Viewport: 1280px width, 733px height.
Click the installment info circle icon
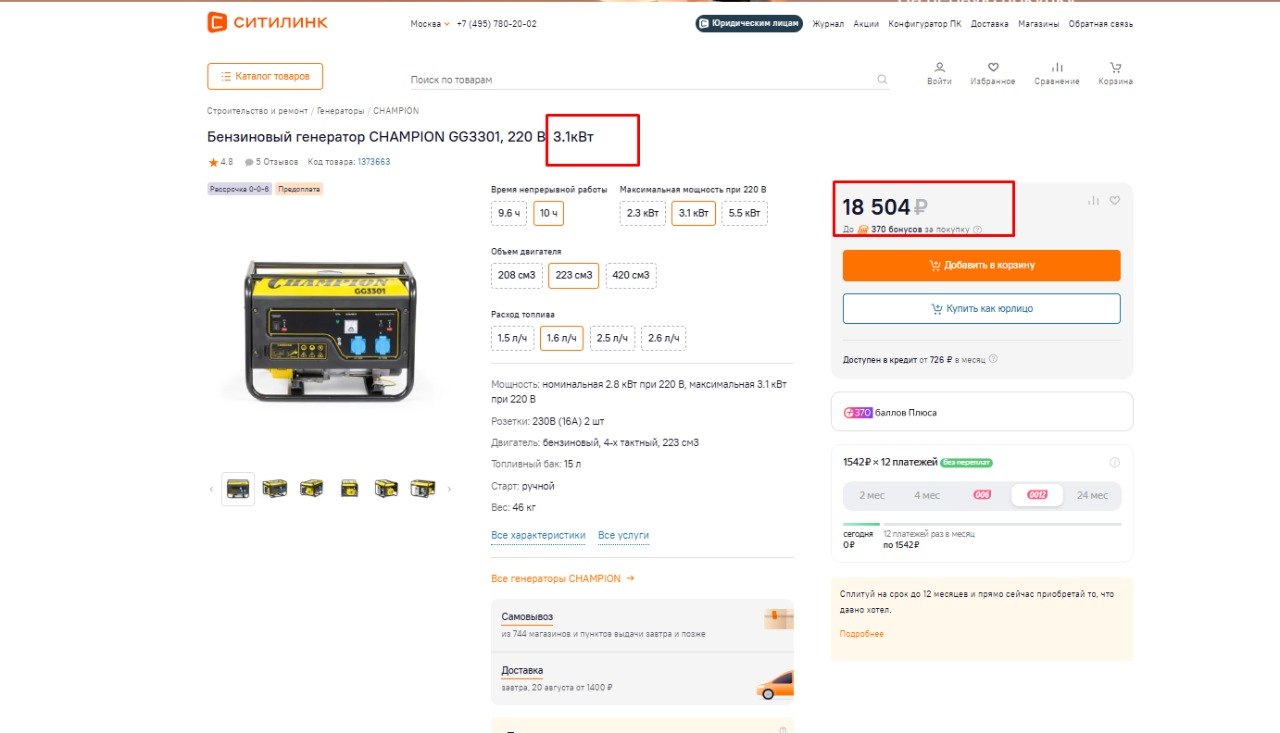(x=1115, y=462)
